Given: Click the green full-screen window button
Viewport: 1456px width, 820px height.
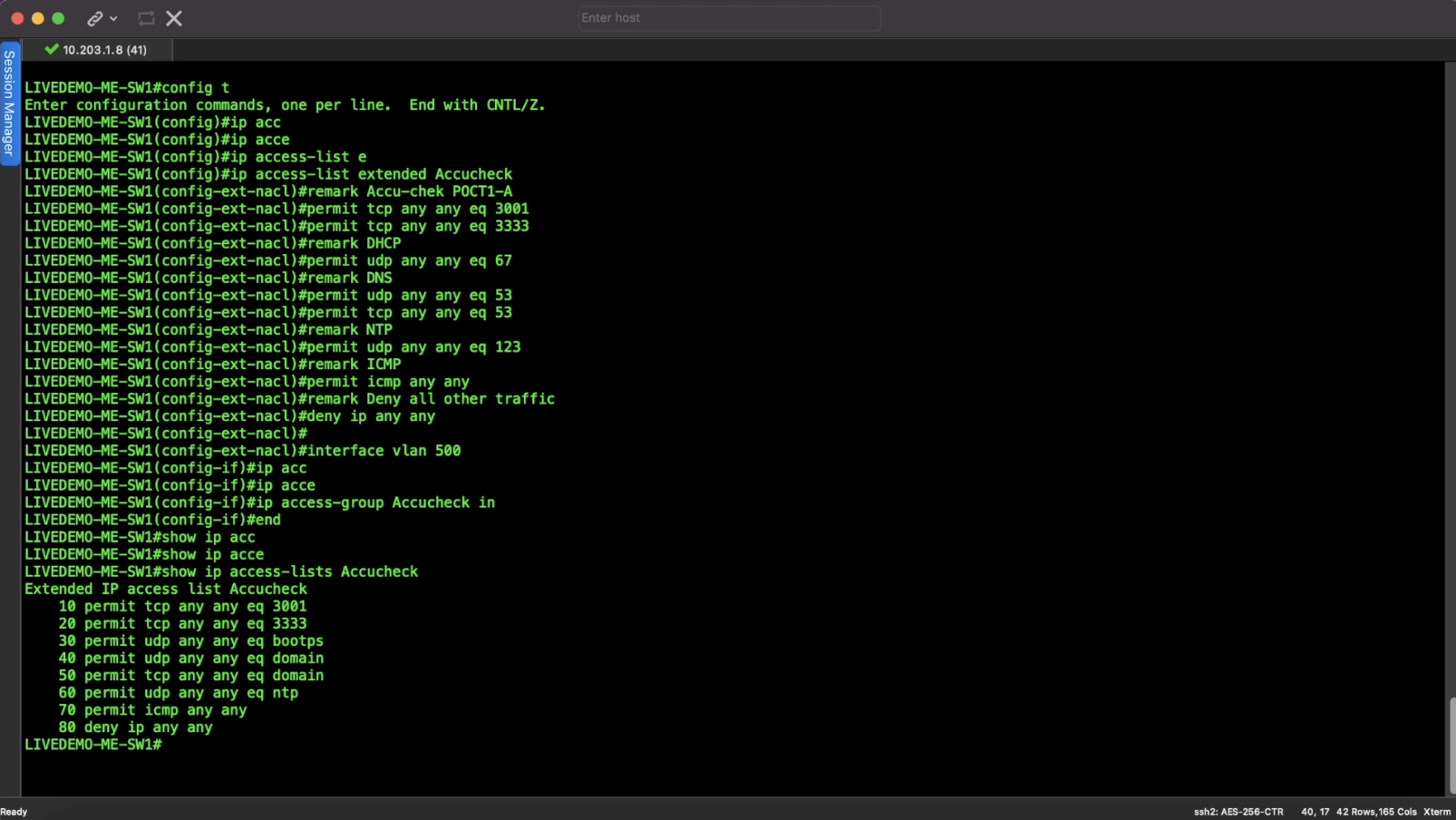Looking at the screenshot, I should tap(58, 18).
